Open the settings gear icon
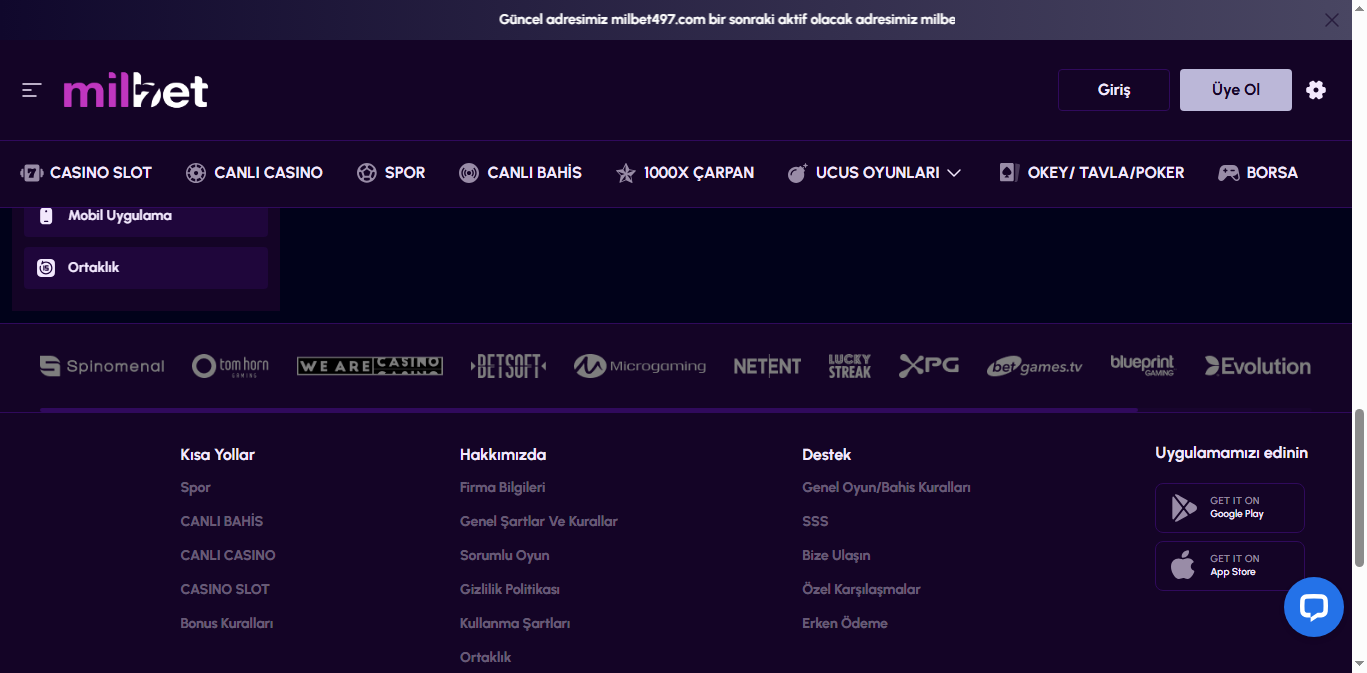The width and height of the screenshot is (1367, 673). pyautogui.click(x=1316, y=90)
